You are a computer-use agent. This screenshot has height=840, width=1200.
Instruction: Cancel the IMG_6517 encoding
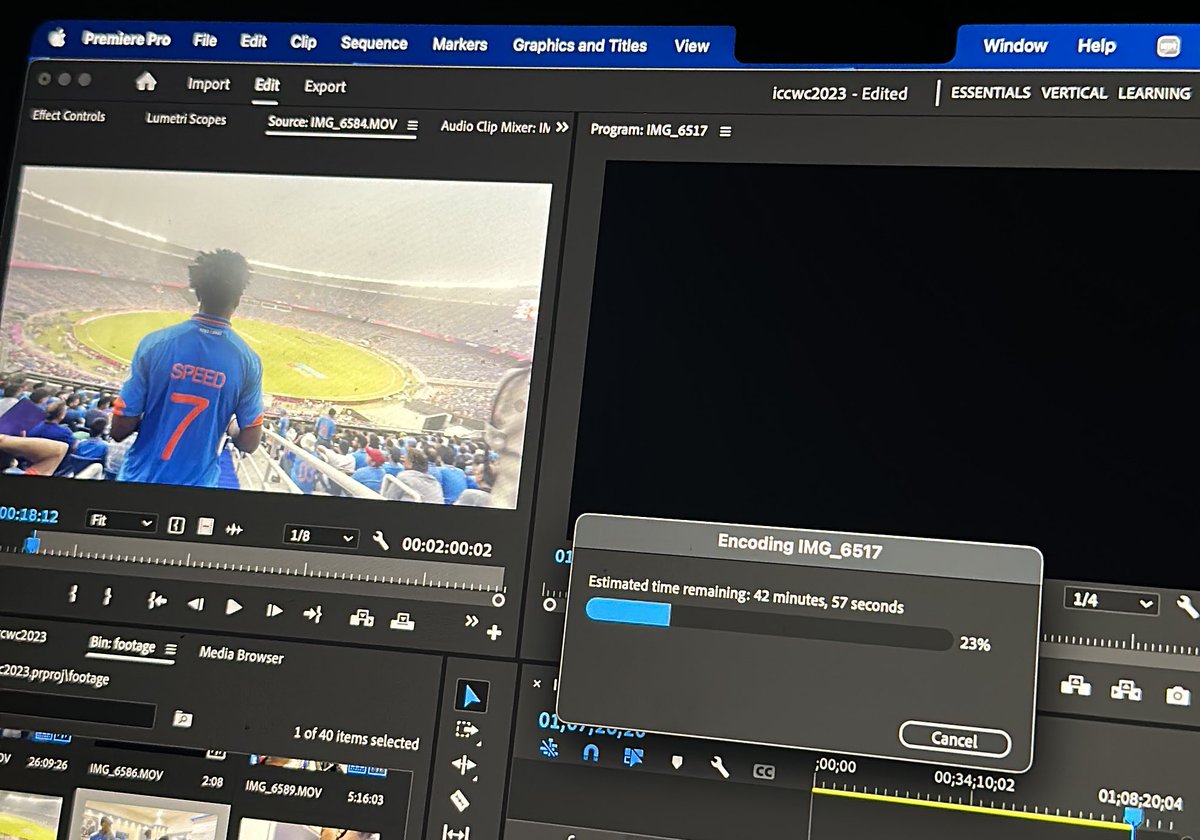point(955,740)
